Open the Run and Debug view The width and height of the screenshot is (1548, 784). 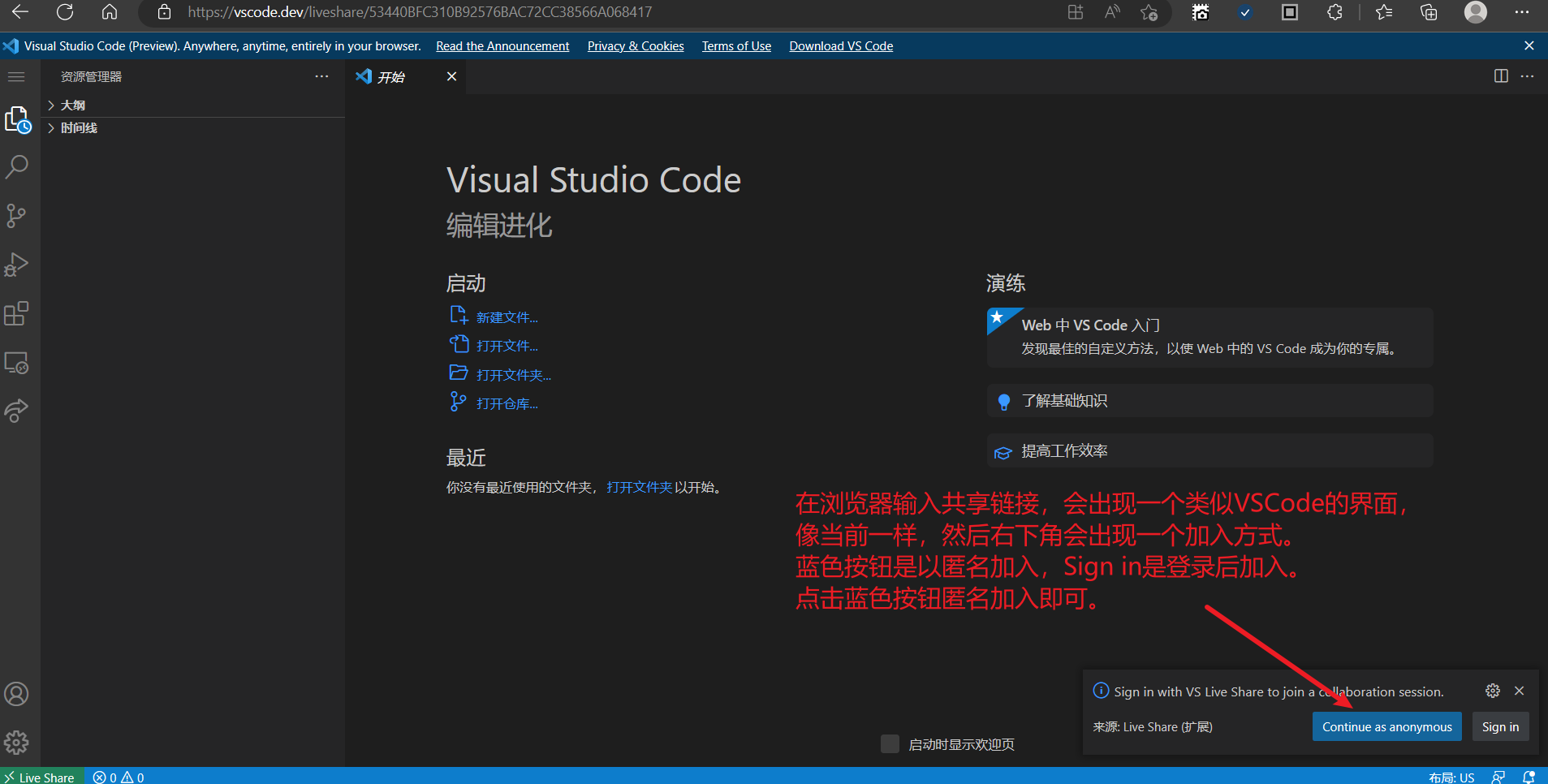point(17,265)
